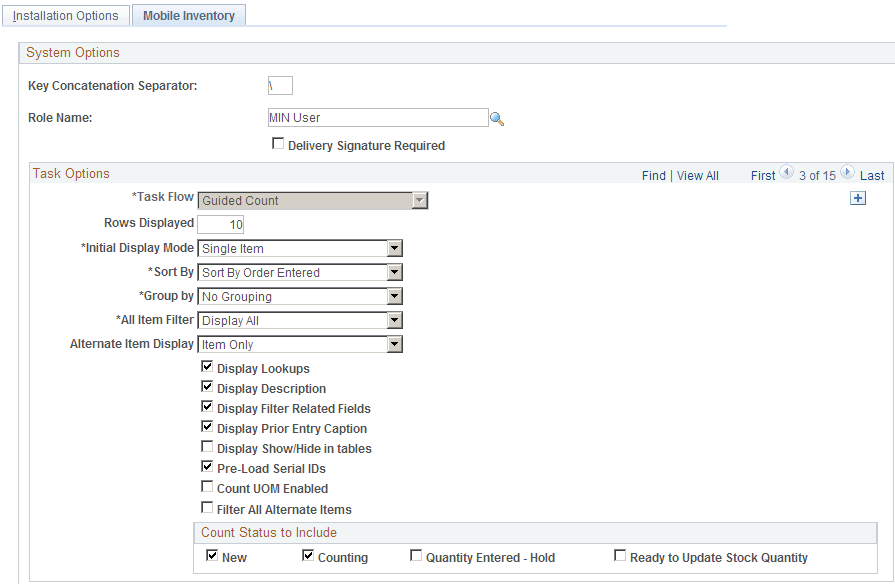Enable Quantity Entered - Hold status
Image resolution: width=895 pixels, height=584 pixels.
[416, 555]
